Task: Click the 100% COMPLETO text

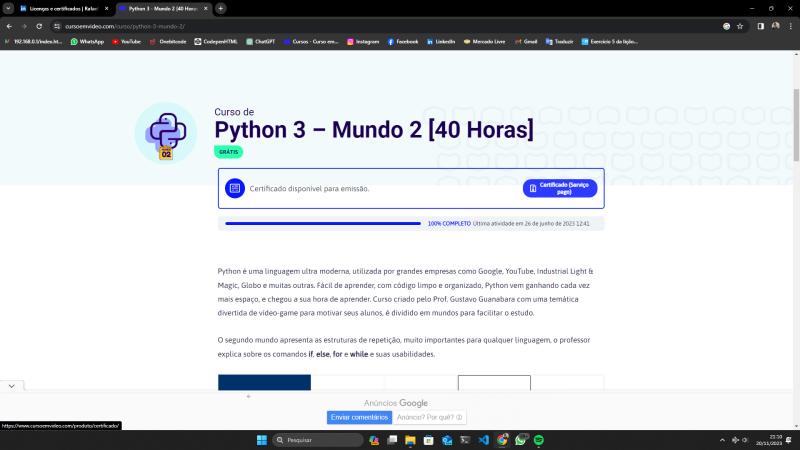Action: tap(449, 223)
